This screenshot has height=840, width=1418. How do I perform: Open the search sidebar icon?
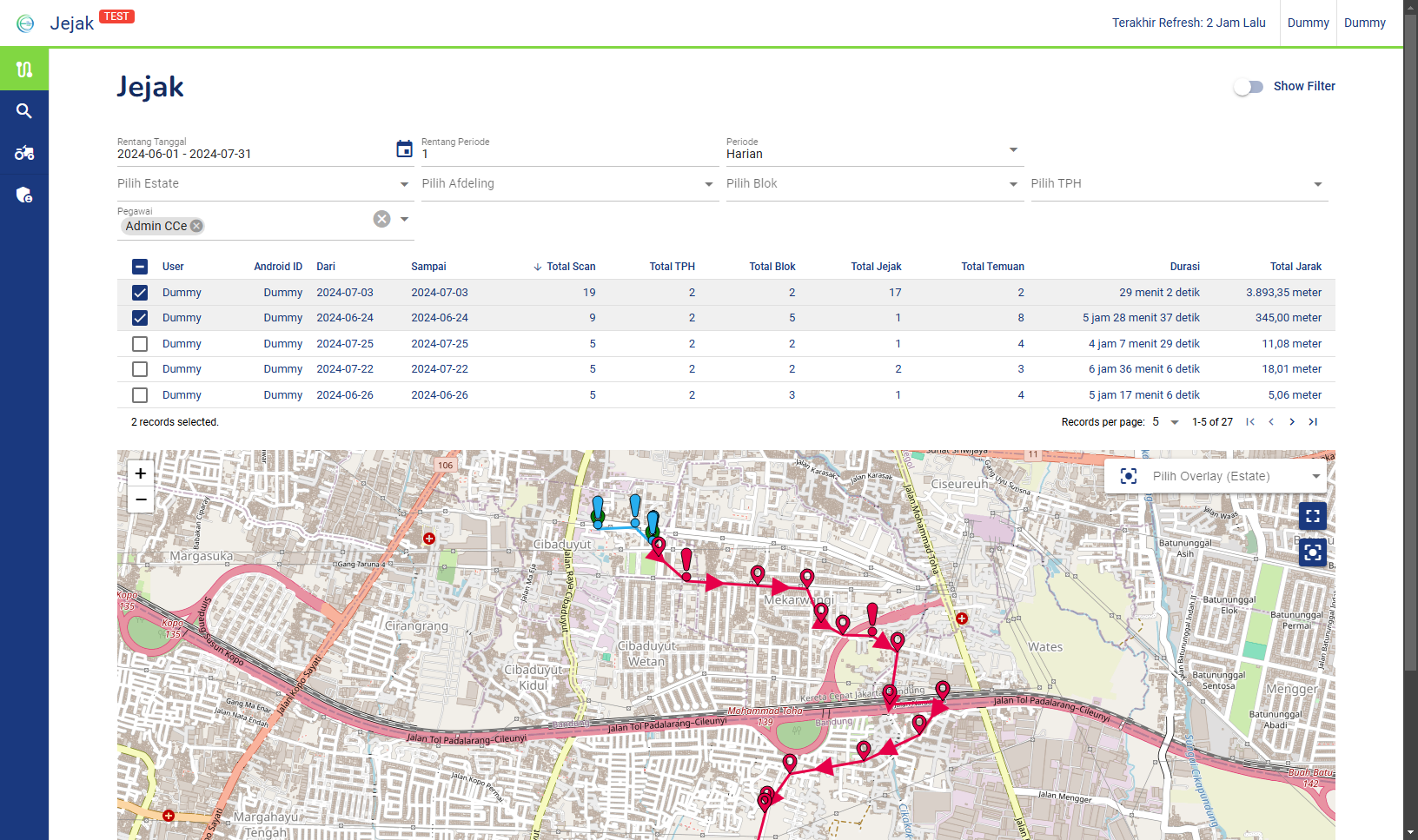tap(24, 111)
